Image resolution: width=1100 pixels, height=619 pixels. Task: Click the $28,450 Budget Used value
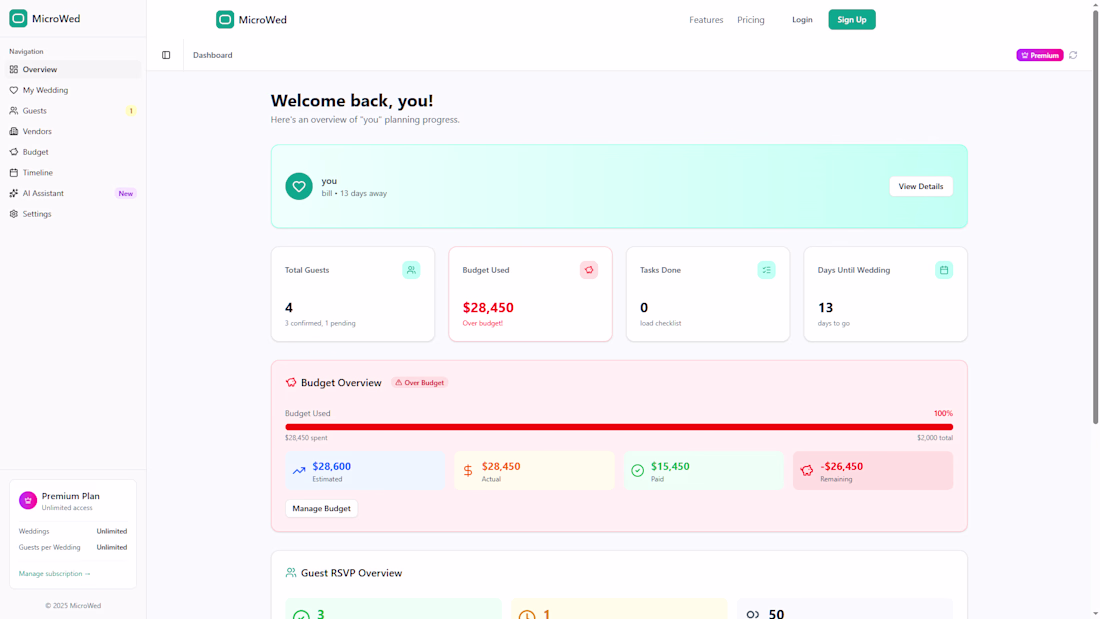click(x=488, y=307)
